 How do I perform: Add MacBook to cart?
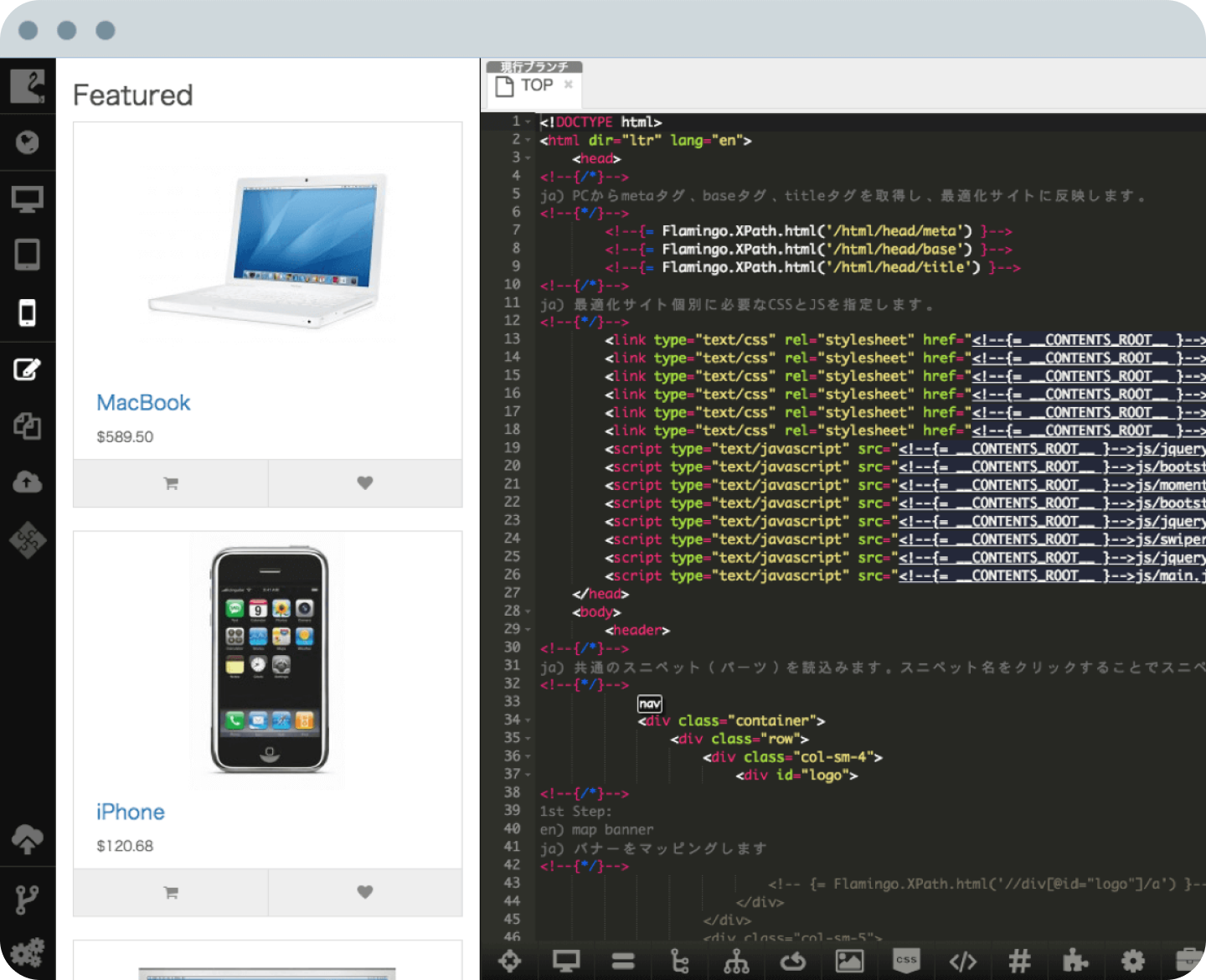[x=171, y=483]
